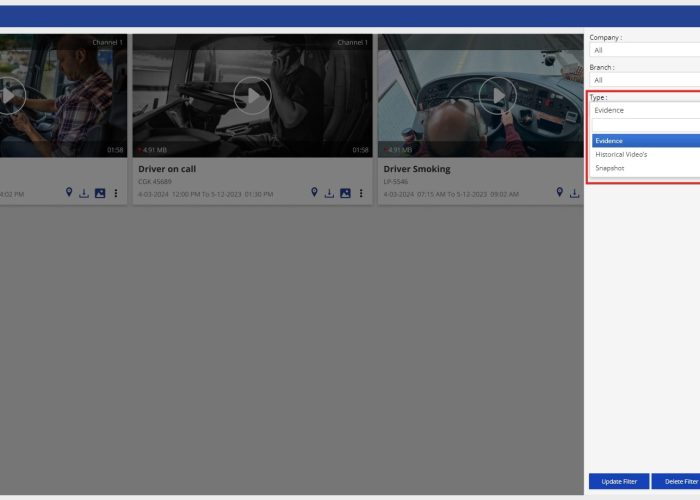Download the Driver on call video
The width and height of the screenshot is (700, 500).
[x=329, y=193]
